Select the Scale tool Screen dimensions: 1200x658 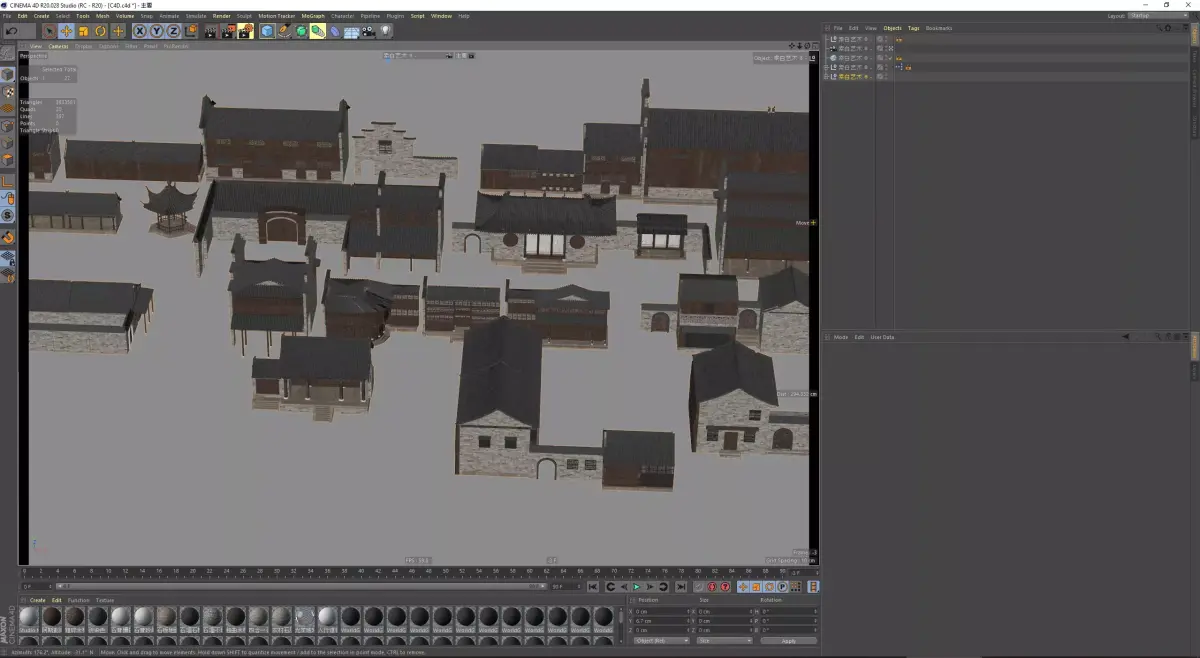(83, 31)
